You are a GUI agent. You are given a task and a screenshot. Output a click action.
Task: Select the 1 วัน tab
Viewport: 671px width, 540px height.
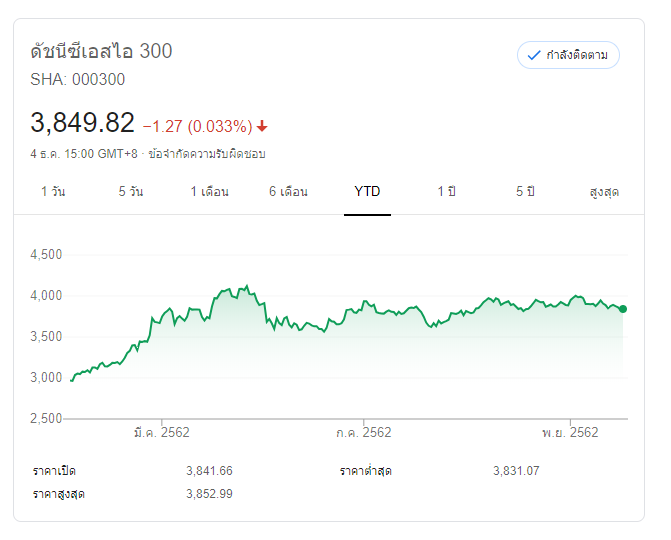53,191
